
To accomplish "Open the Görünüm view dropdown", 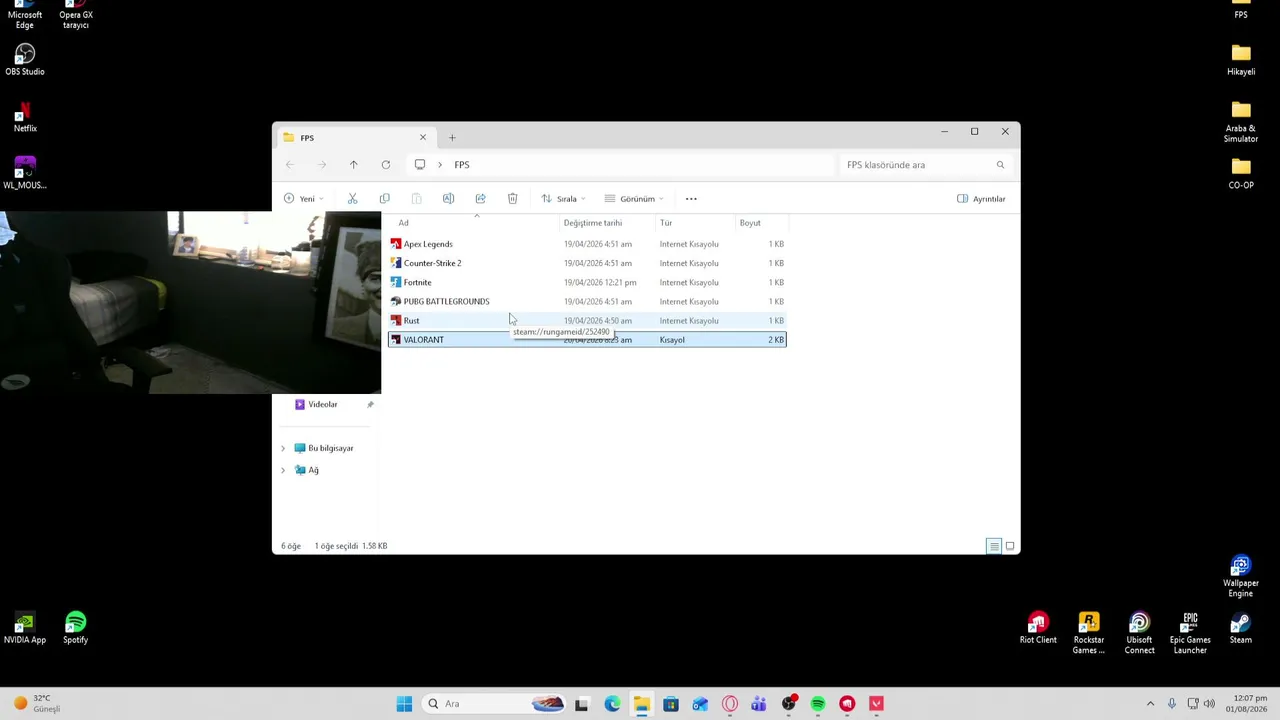I will pos(634,199).
